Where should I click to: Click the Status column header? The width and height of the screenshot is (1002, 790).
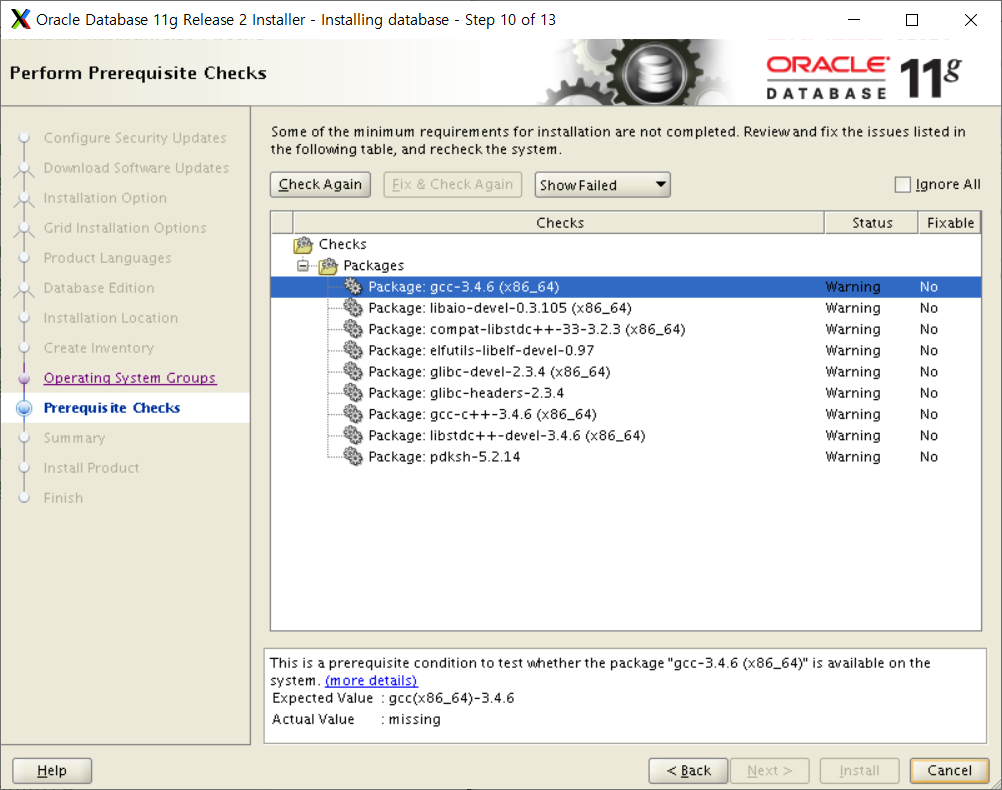872,222
